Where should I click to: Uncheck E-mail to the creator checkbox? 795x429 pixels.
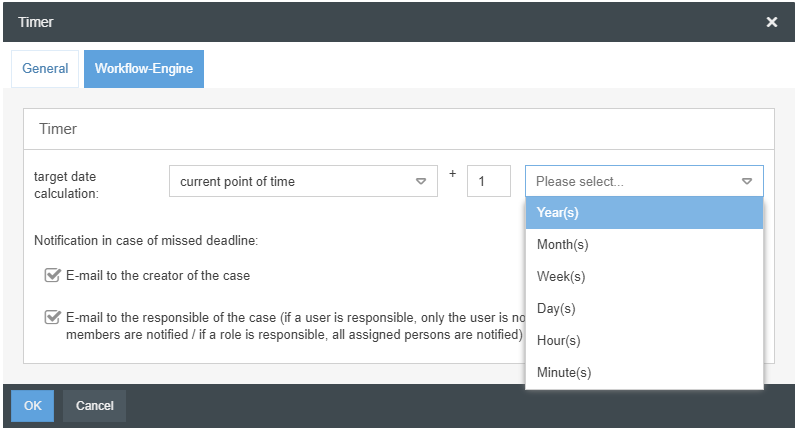(53, 275)
